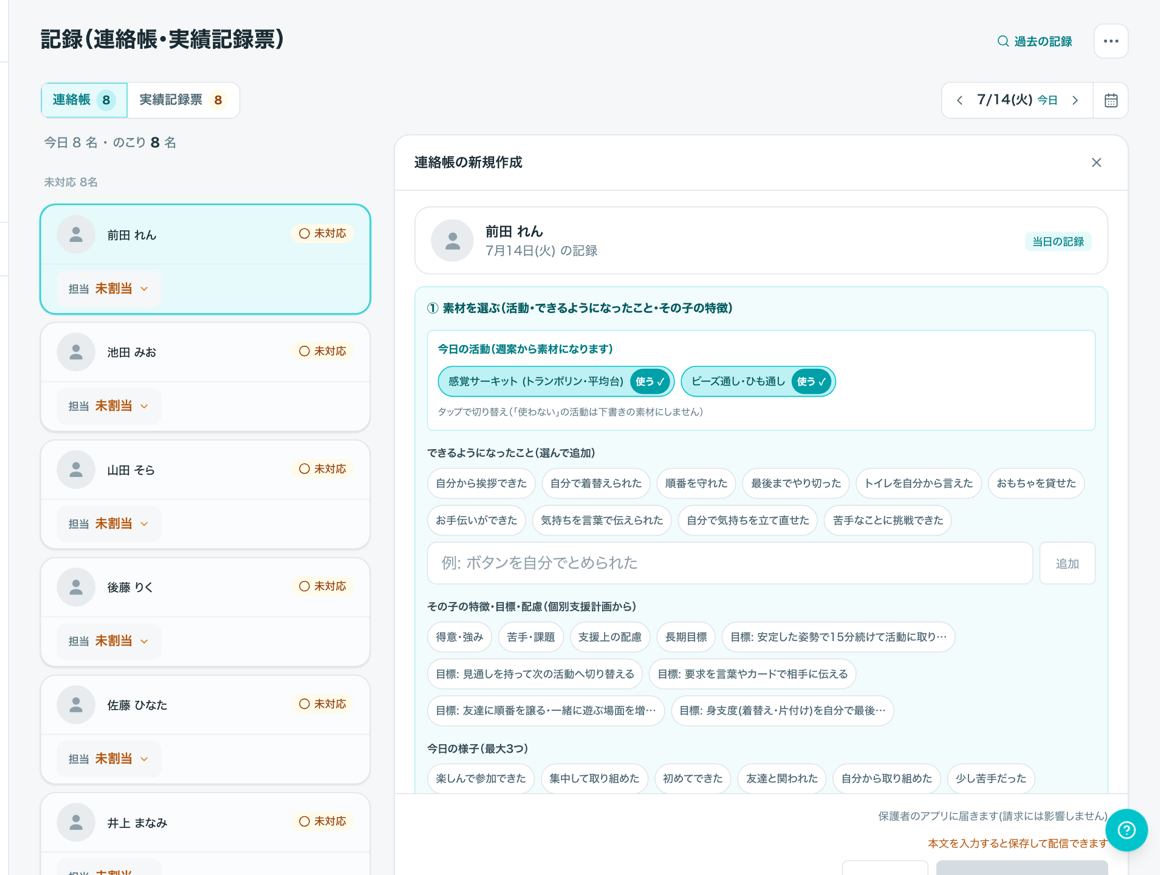Click 井上 まなみ avatar icon

point(76,822)
